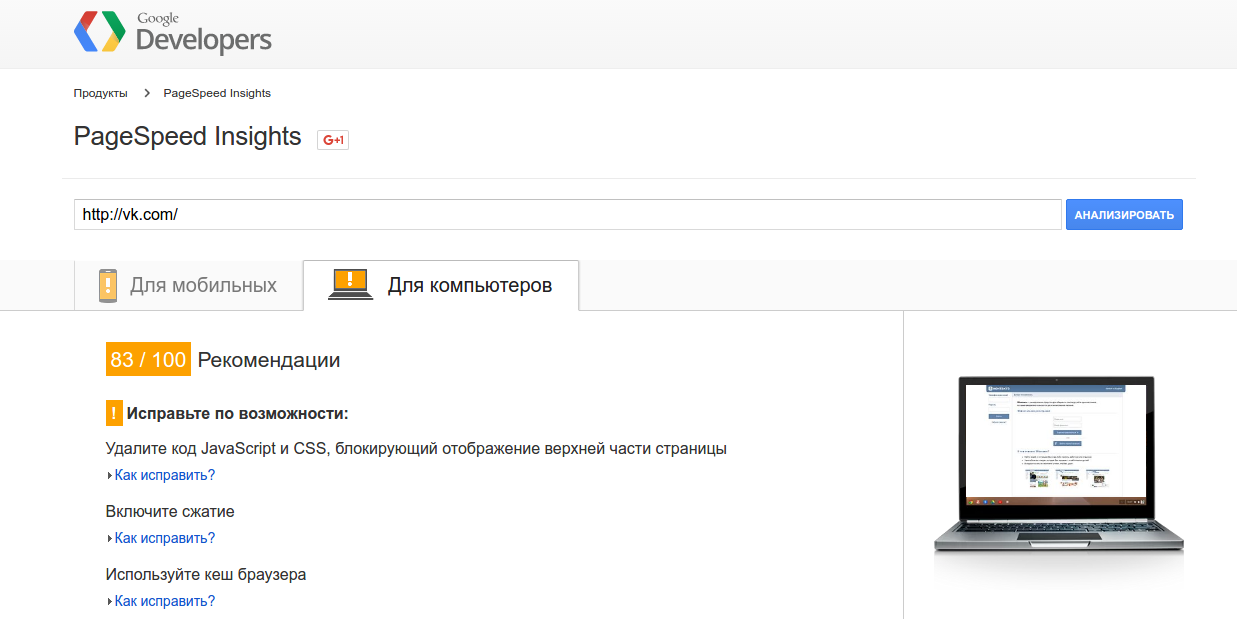Click the URL input field with vk.com

point(568,214)
